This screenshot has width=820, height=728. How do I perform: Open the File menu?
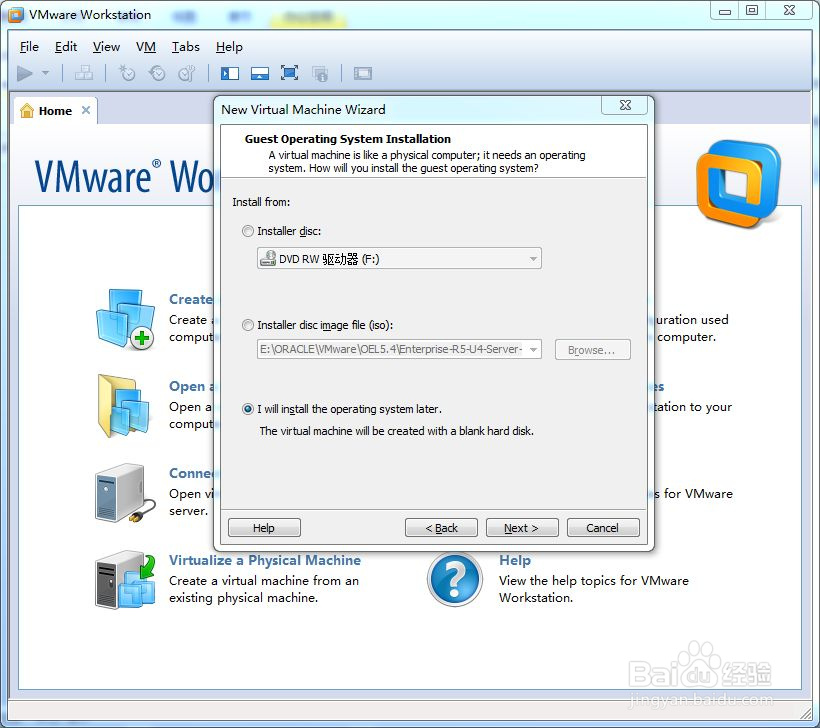29,47
